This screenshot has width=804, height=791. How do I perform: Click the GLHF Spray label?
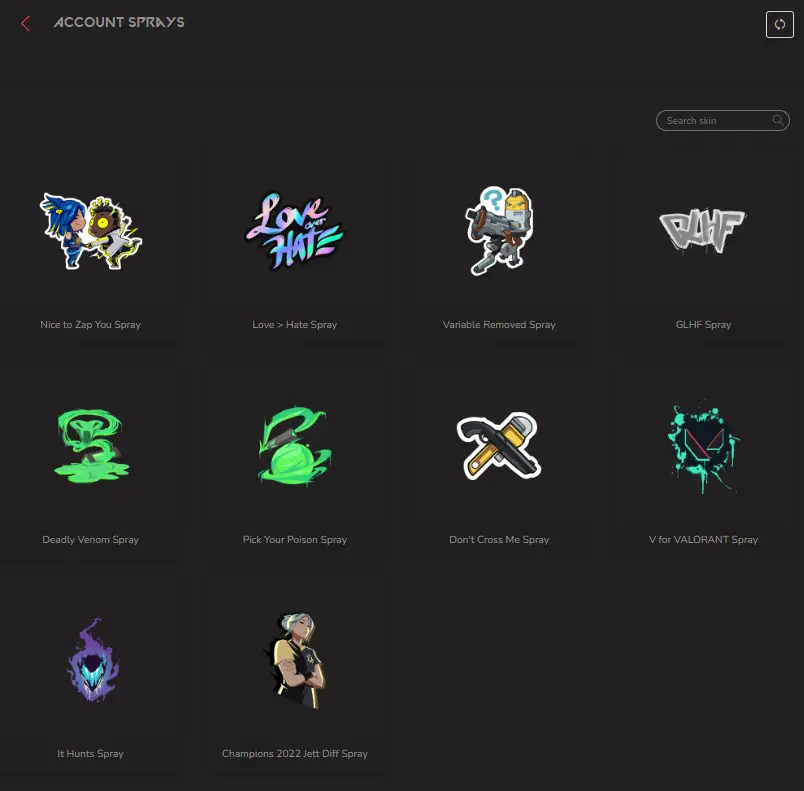click(x=703, y=325)
